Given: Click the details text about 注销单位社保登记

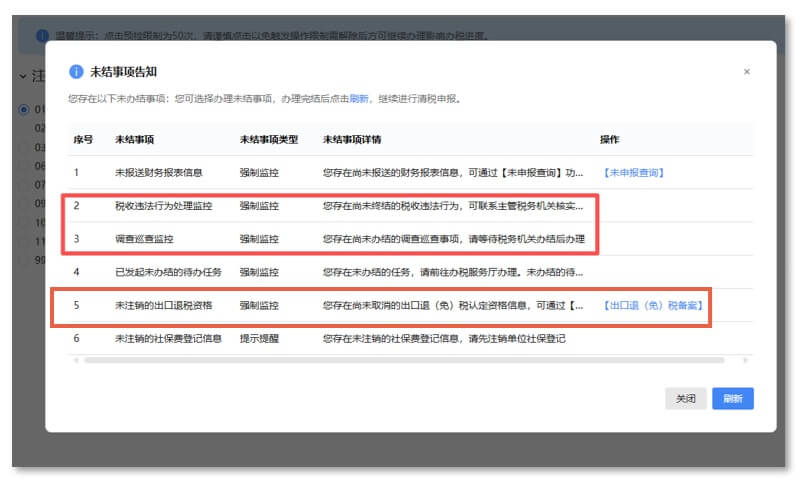Looking at the screenshot, I should pos(444,338).
